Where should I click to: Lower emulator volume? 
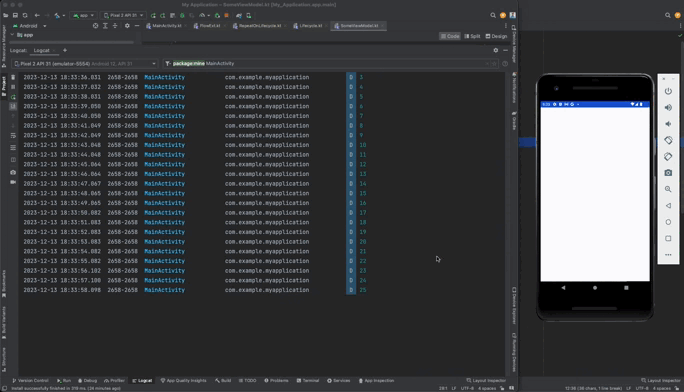coord(668,124)
